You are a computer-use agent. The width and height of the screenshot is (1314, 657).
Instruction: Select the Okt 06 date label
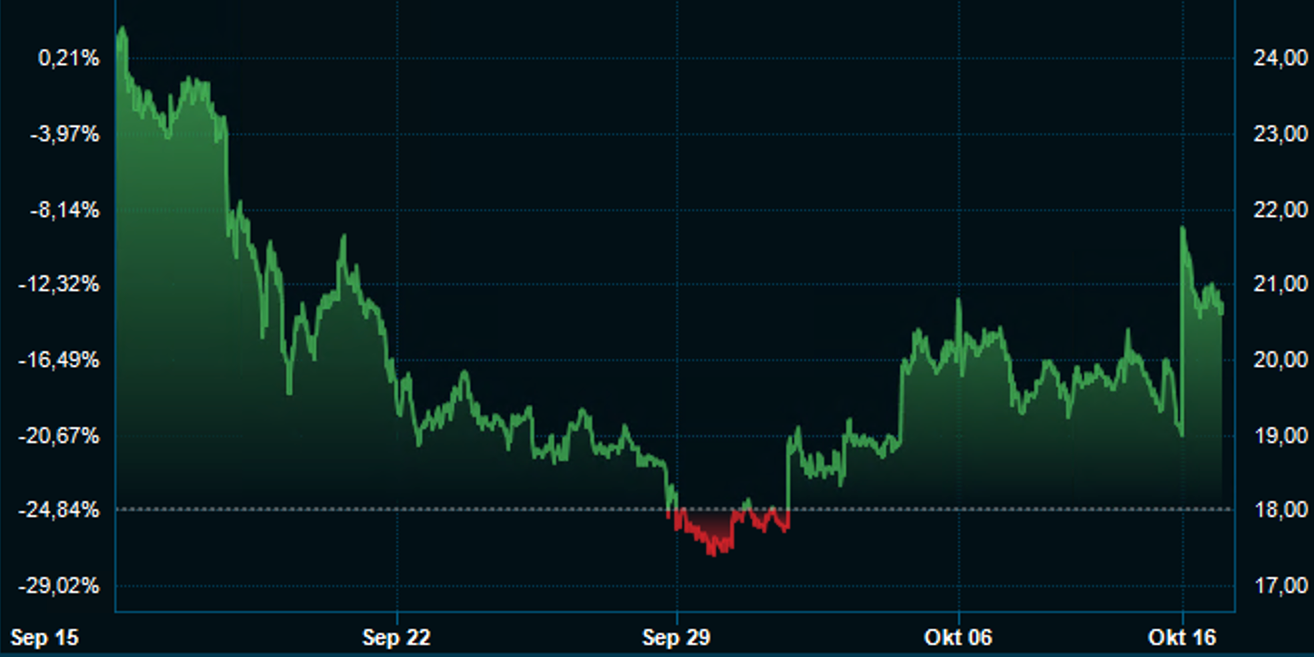pos(958,638)
